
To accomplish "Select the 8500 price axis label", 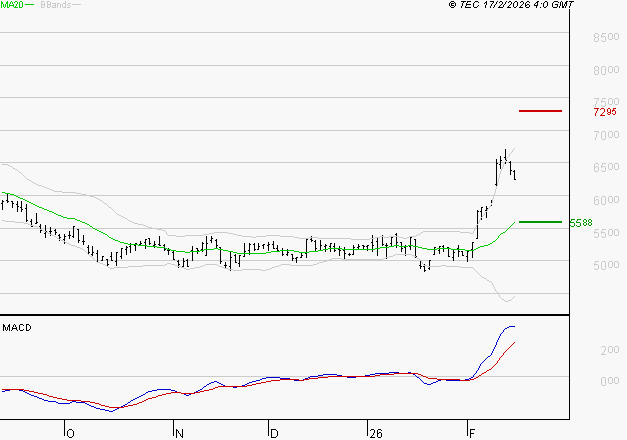I will click(606, 38).
